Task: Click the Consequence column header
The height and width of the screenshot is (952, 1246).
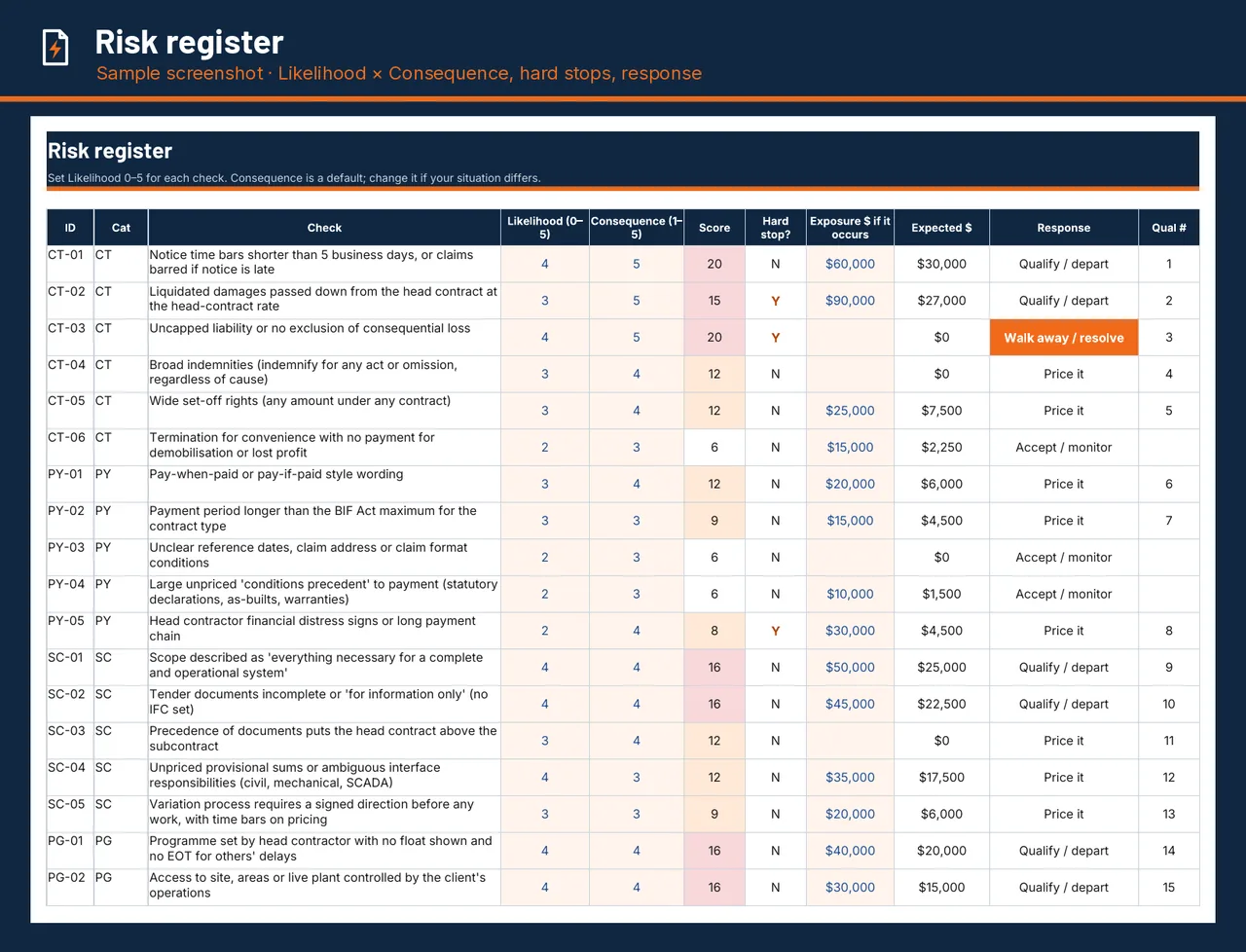Action: pyautogui.click(x=637, y=228)
